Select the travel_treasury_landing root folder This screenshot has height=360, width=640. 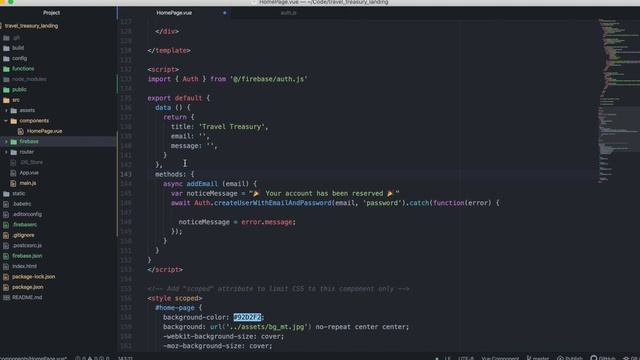point(31,26)
